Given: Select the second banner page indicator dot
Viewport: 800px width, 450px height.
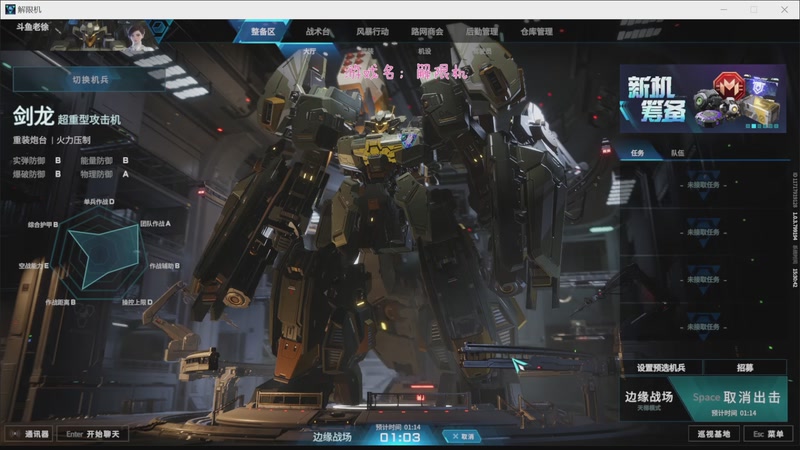Looking at the screenshot, I should 753,126.
